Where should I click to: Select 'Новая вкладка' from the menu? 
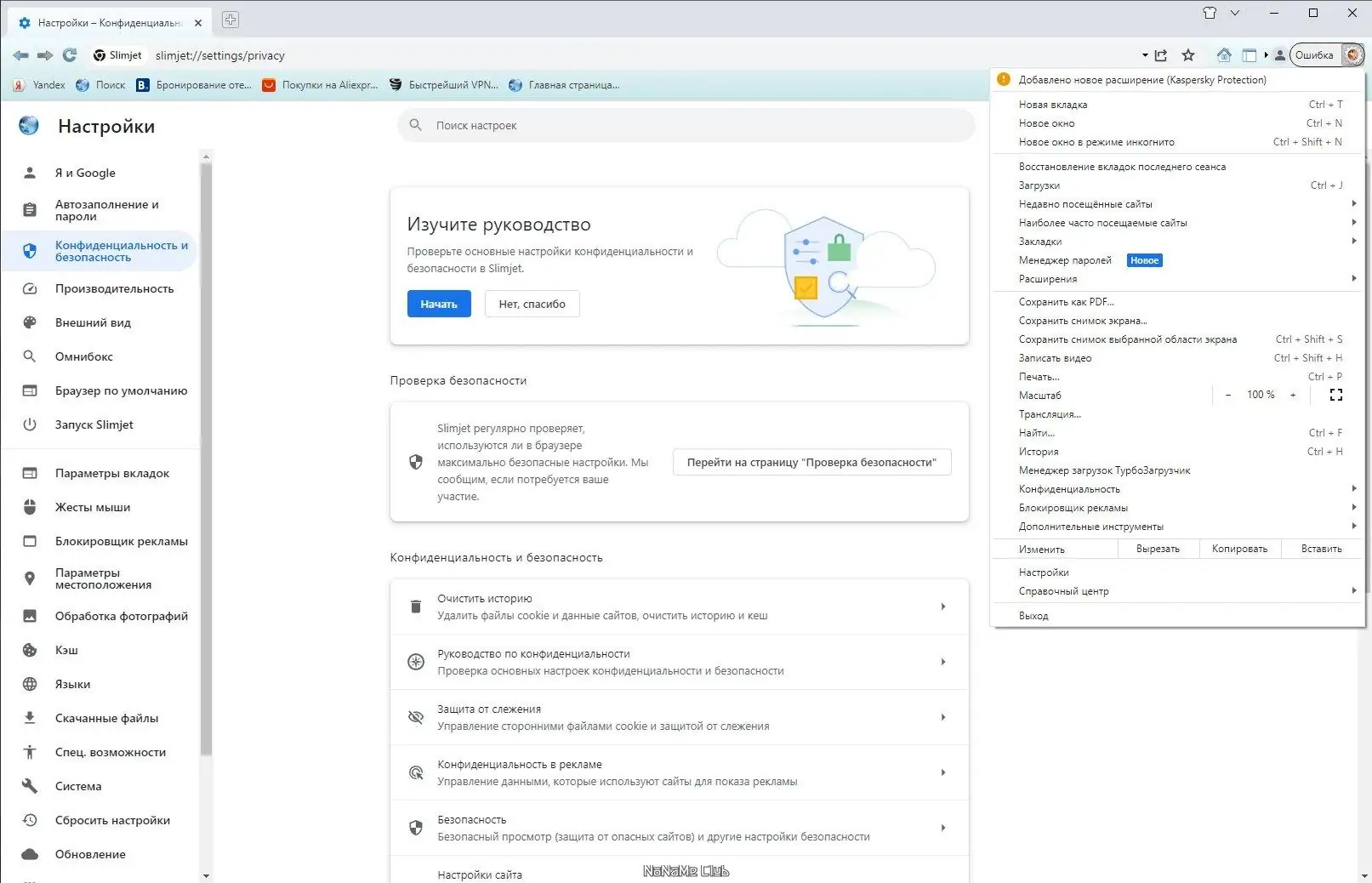1053,104
